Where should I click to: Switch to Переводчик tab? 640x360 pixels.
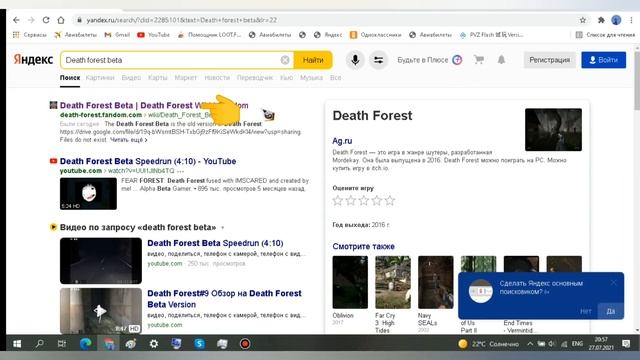coord(255,77)
